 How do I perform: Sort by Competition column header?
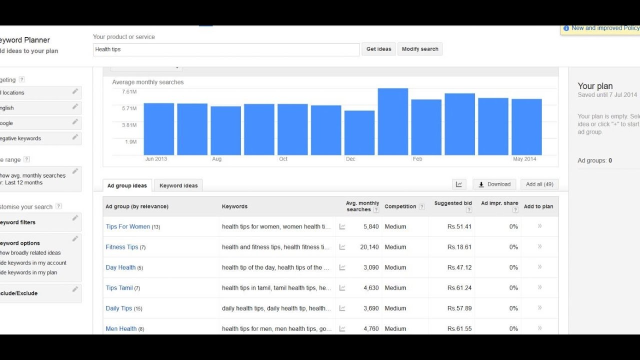pos(400,207)
